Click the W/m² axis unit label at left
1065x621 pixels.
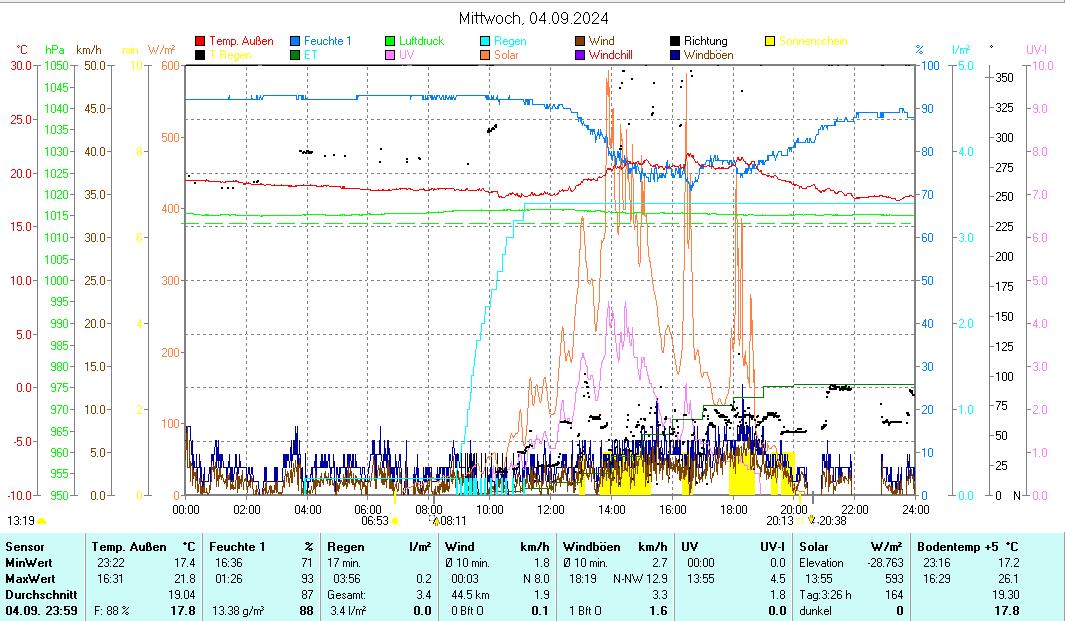click(x=162, y=50)
